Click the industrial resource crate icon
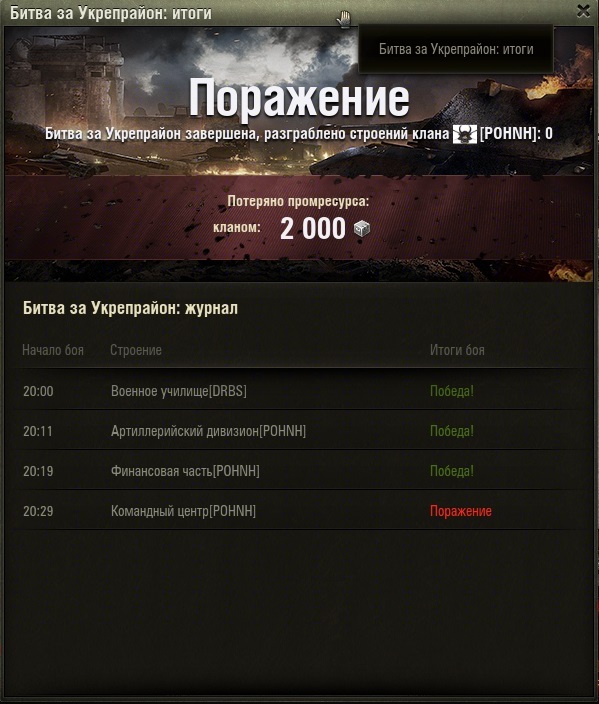 tap(361, 229)
